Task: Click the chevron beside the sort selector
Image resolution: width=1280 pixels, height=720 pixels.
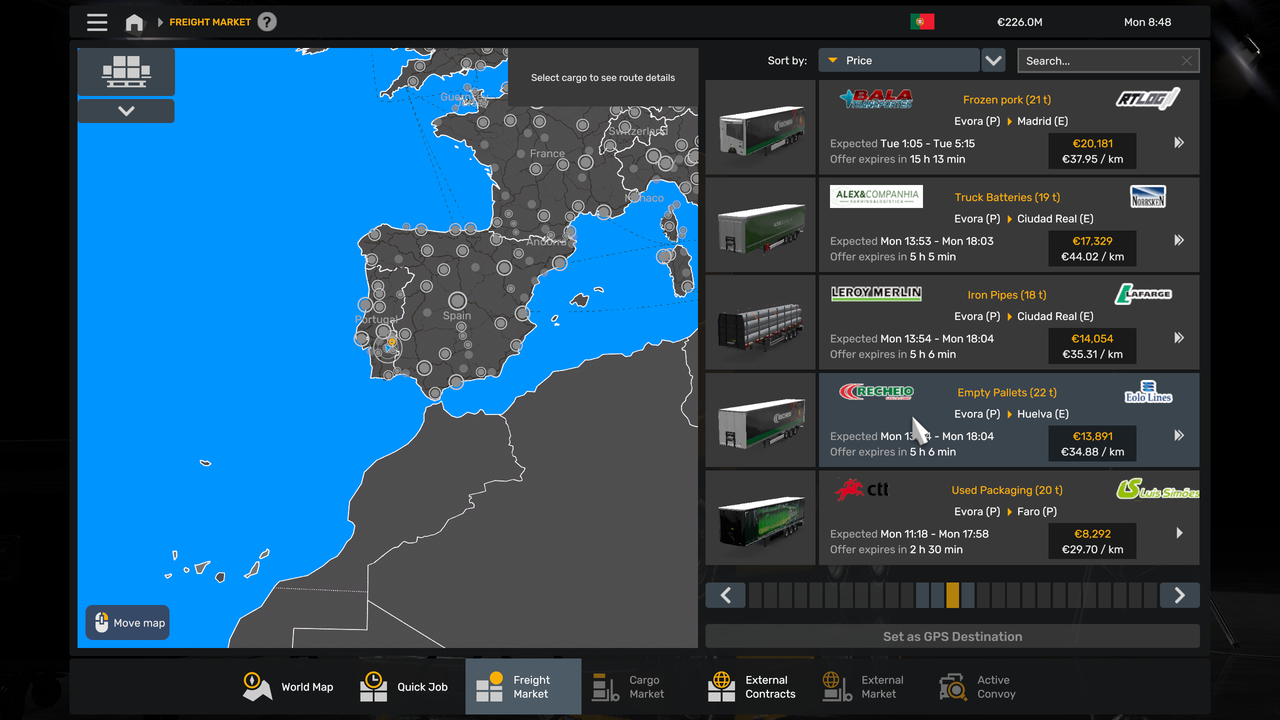Action: point(993,60)
